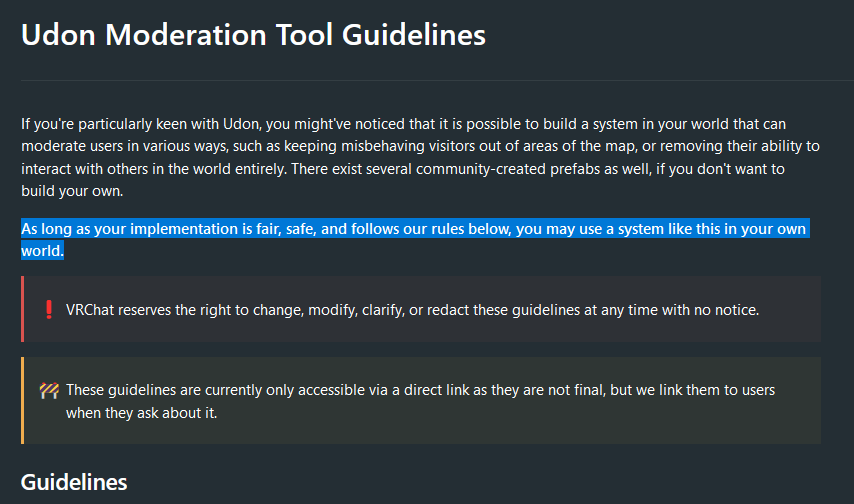Click the construction barrier icon in the yellow callout
Viewport: 854px width, 504px height.
[x=49, y=391]
